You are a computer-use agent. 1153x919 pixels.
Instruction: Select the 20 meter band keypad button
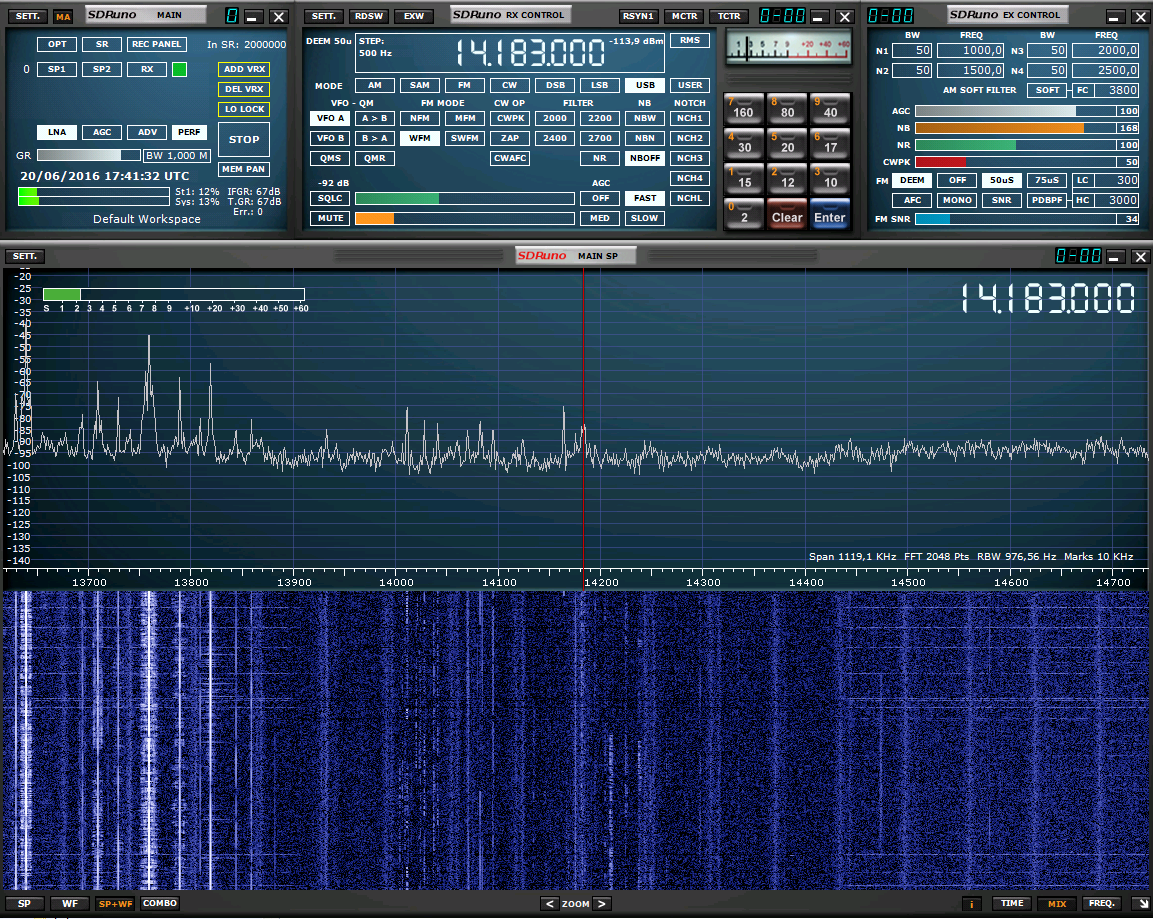(787, 144)
